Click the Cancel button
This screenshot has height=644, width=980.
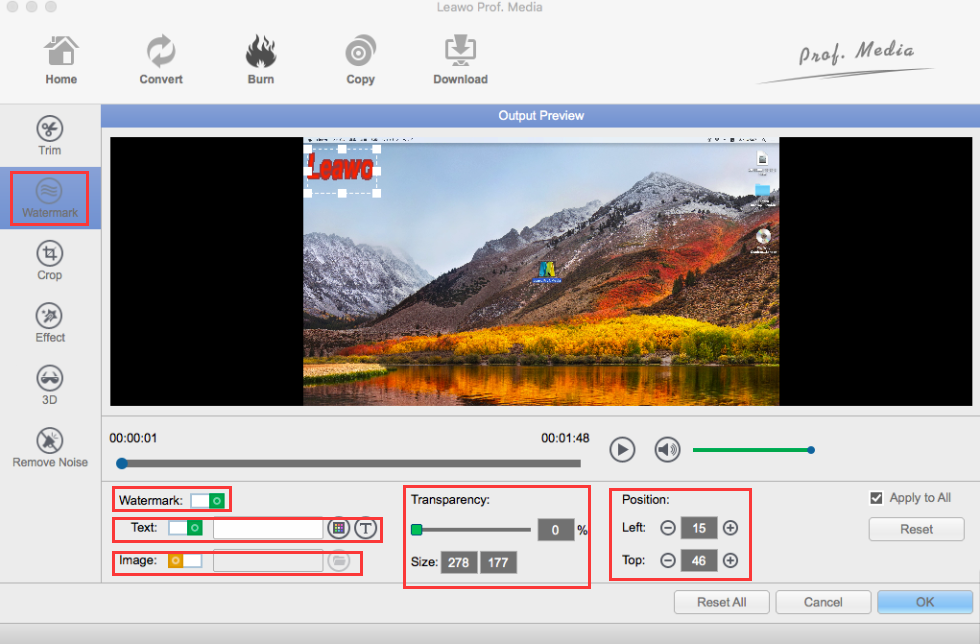(822, 602)
